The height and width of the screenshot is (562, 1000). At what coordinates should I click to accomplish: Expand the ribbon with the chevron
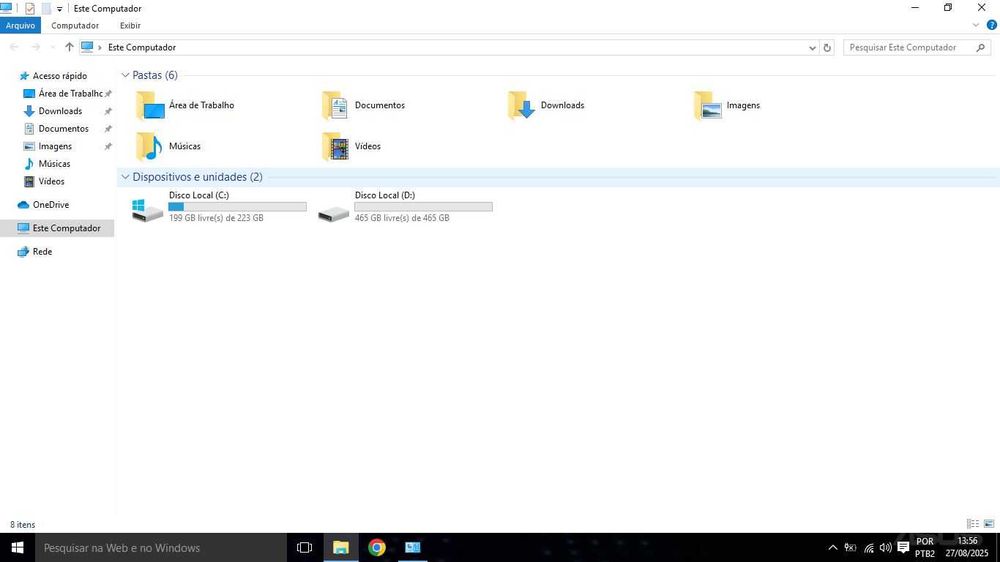(976, 26)
